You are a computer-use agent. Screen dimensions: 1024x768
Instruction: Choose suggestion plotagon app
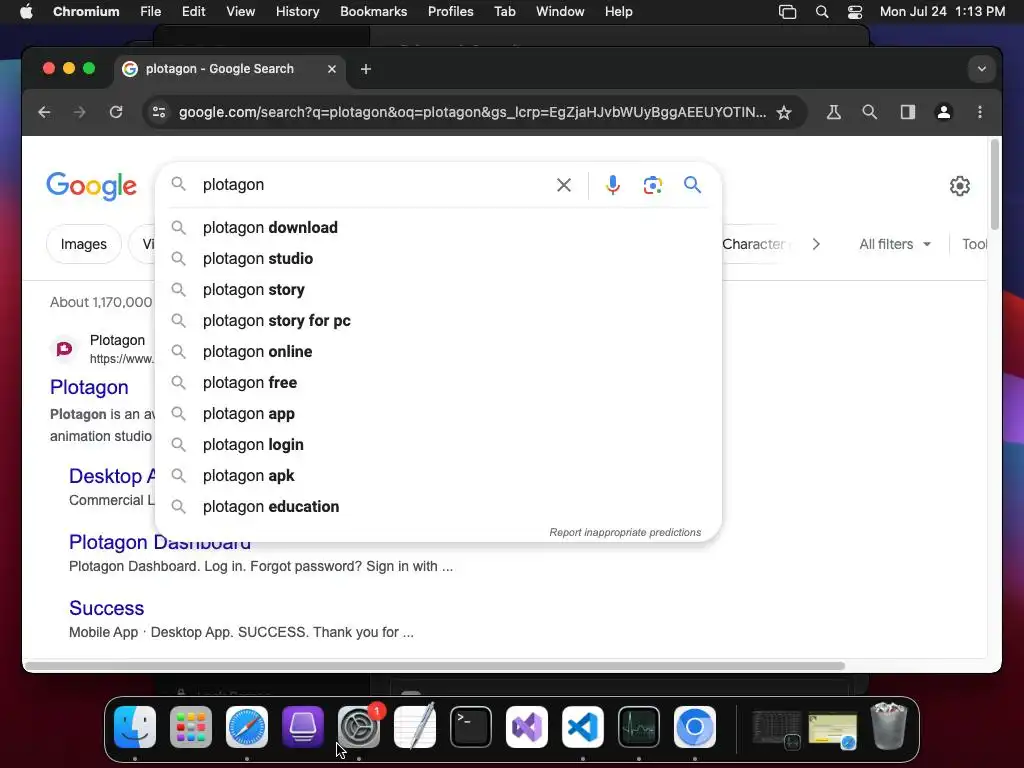pyautogui.click(x=438, y=413)
